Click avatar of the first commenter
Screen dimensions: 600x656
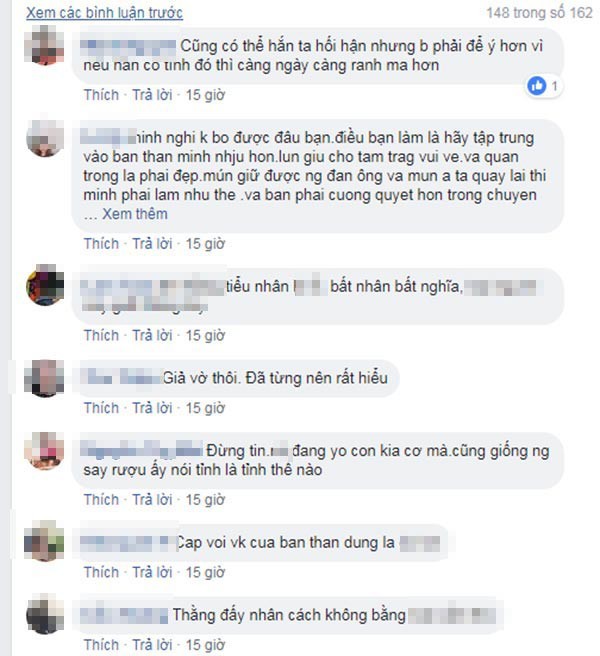[45, 45]
